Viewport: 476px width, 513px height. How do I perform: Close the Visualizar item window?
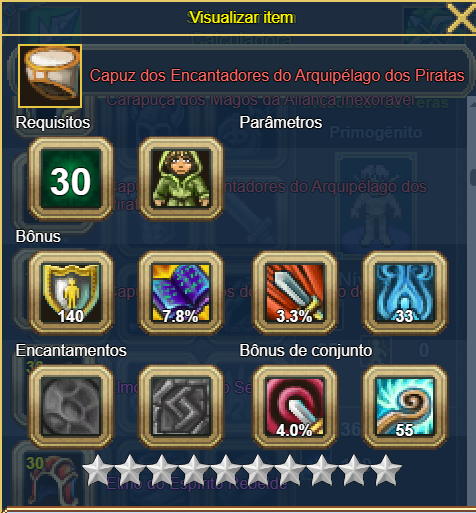[x=461, y=17]
